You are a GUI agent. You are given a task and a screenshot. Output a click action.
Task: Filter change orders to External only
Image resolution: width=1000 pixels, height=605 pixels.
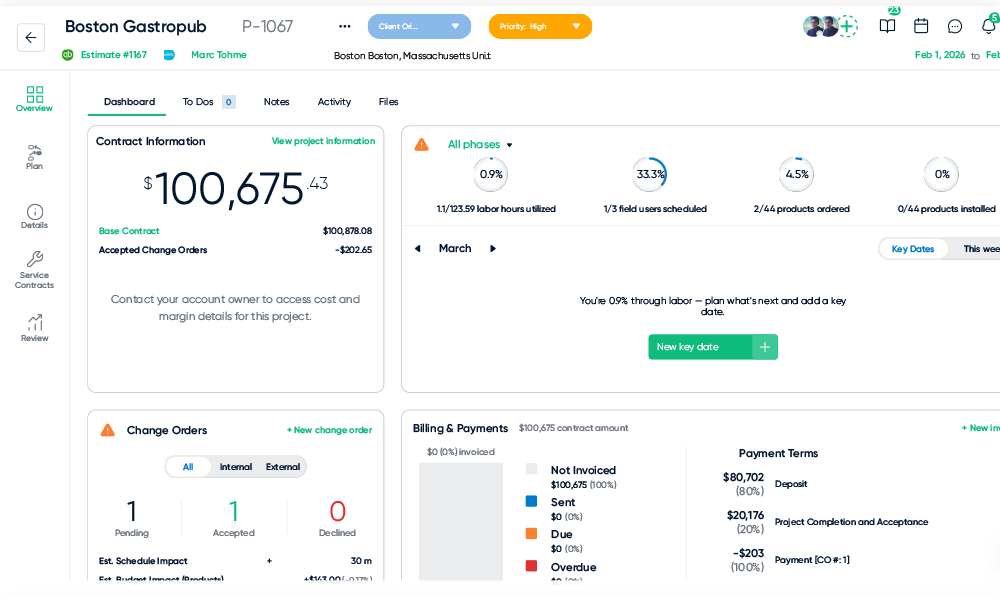pos(282,466)
